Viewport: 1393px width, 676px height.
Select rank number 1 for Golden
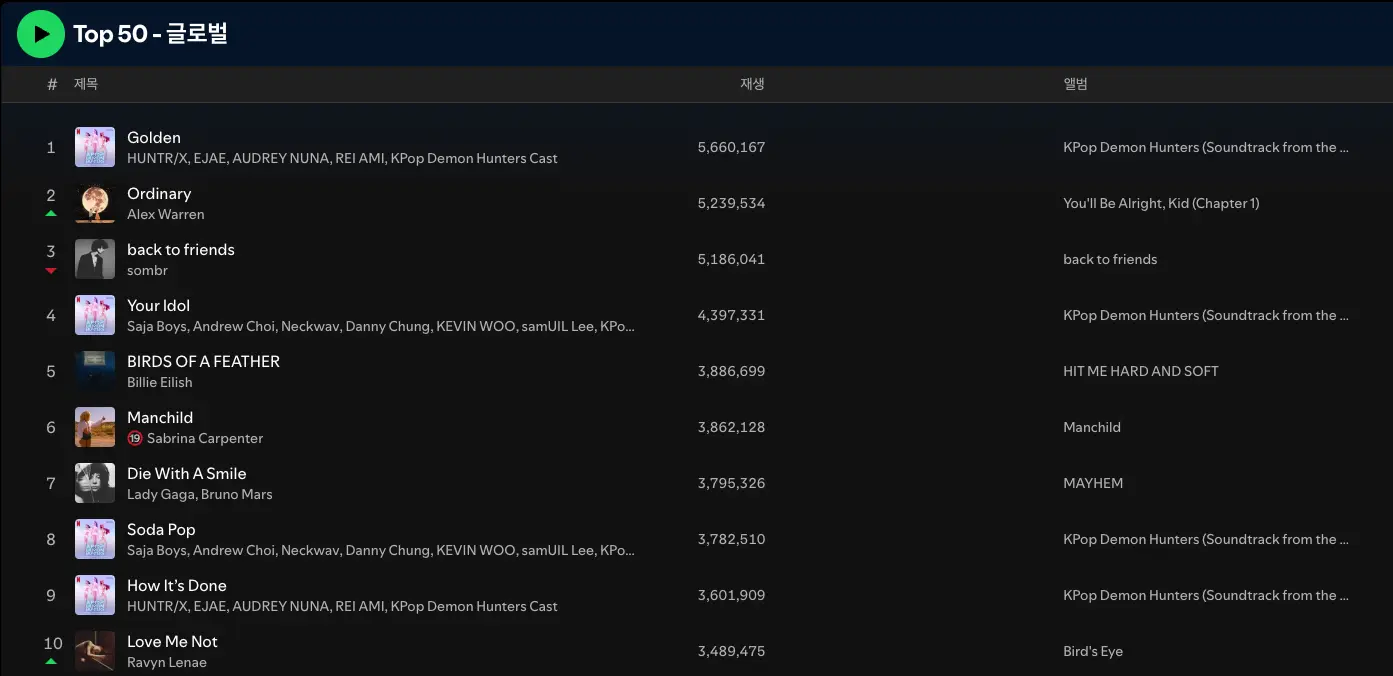coord(51,147)
